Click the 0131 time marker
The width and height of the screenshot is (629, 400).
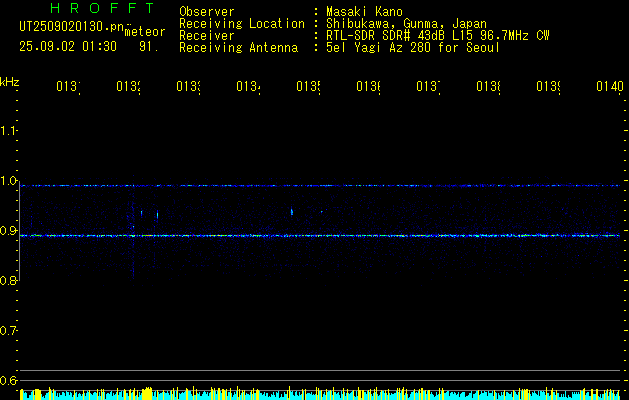[x=68, y=86]
